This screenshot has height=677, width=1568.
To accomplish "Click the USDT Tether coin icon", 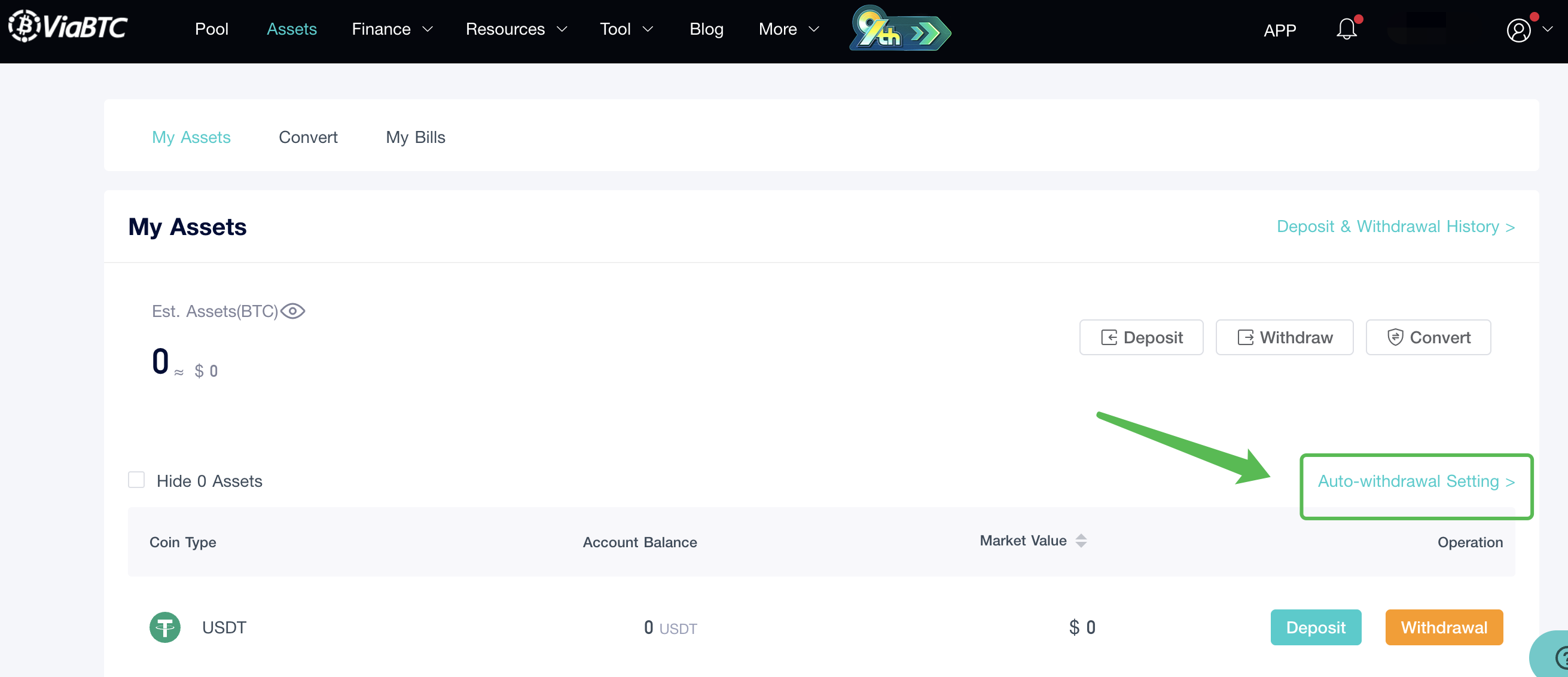I will (165, 627).
